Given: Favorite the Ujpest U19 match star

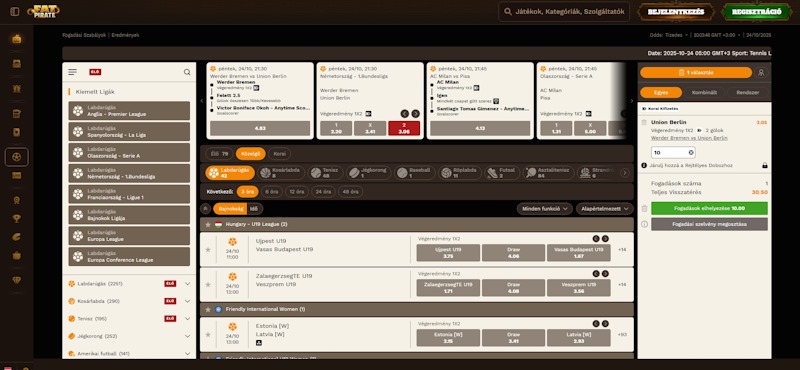Looking at the screenshot, I should (x=208, y=250).
